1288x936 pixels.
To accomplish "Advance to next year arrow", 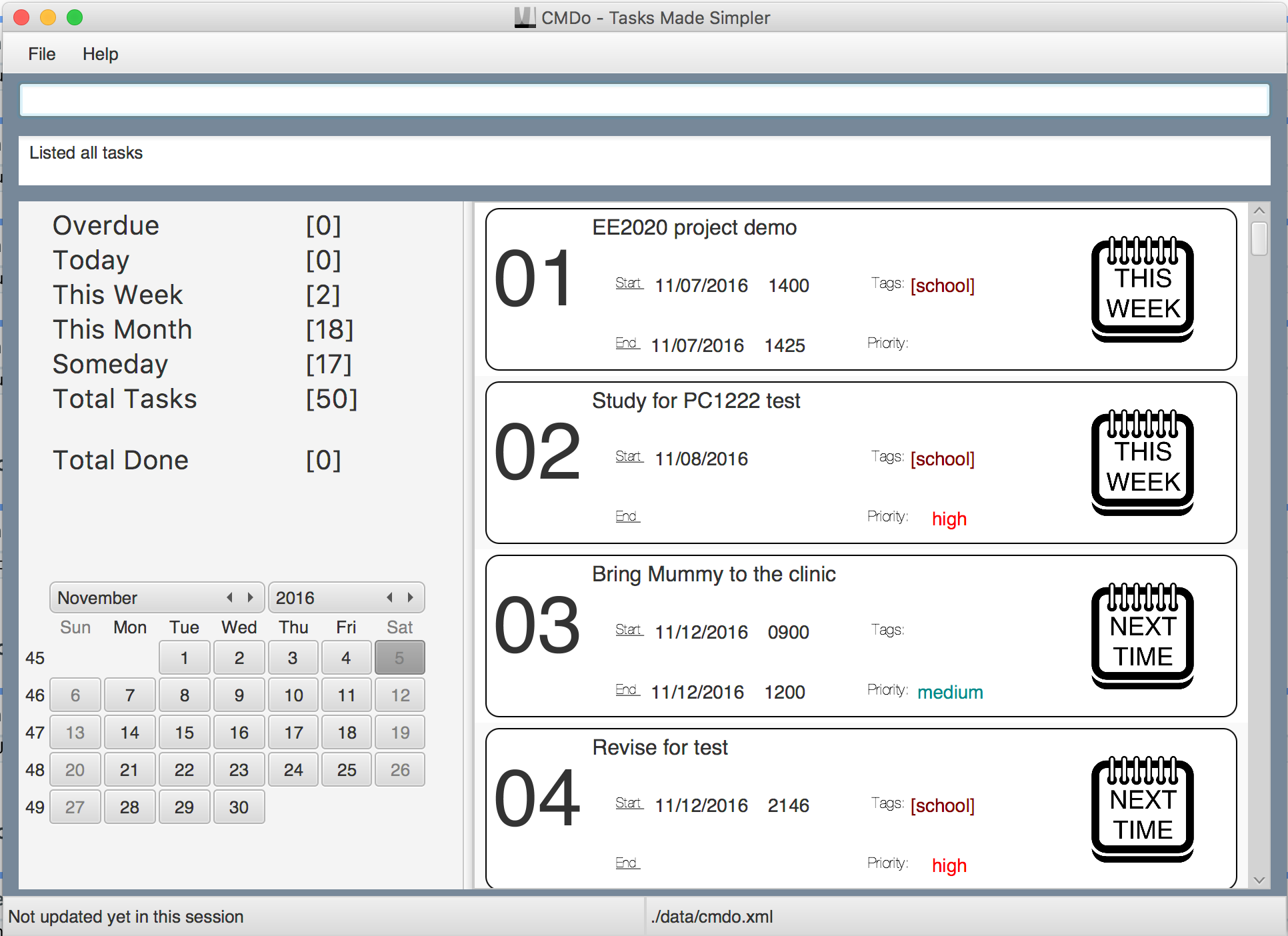I will point(411,597).
